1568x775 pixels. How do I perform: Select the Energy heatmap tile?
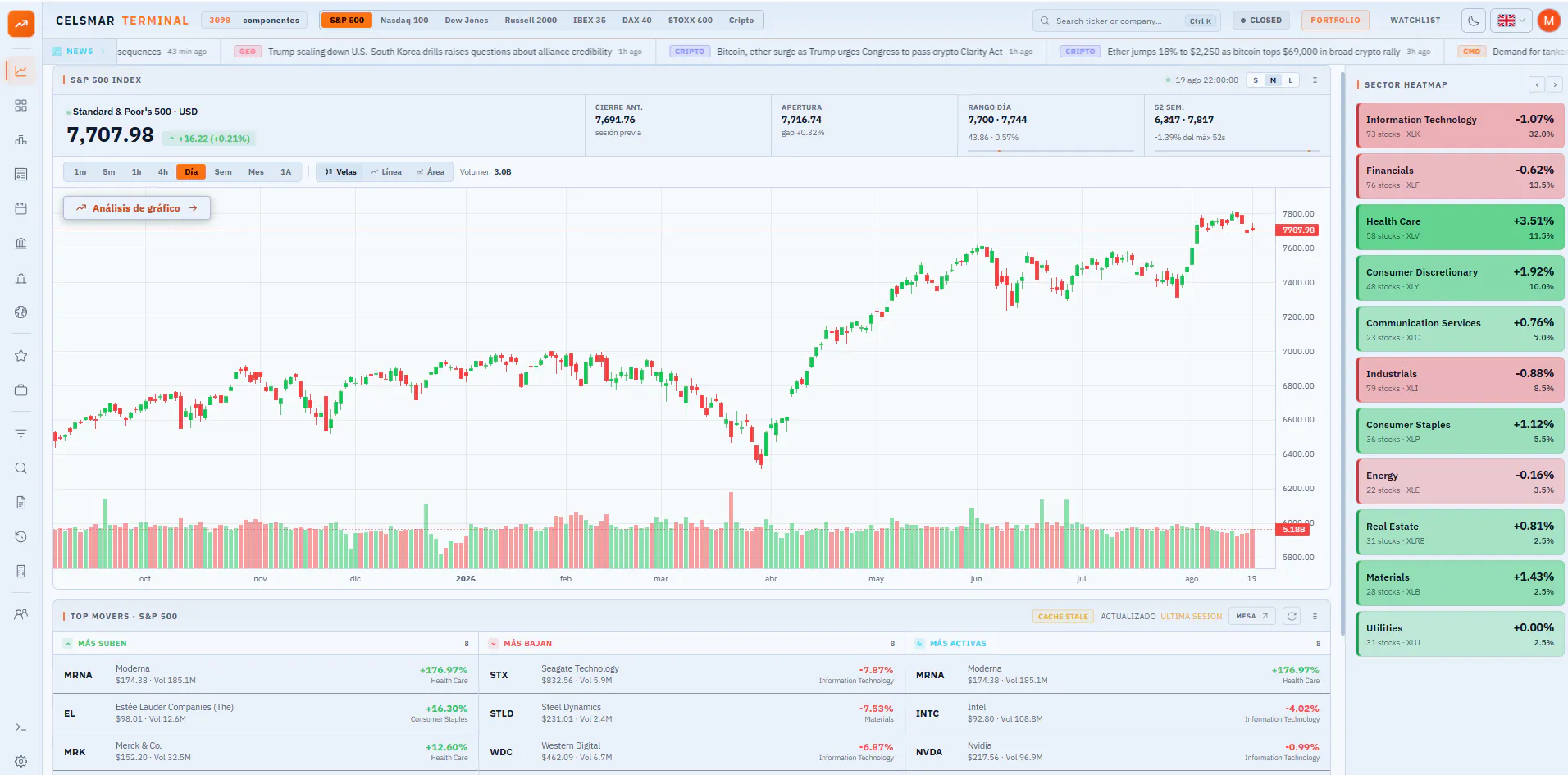click(x=1460, y=481)
